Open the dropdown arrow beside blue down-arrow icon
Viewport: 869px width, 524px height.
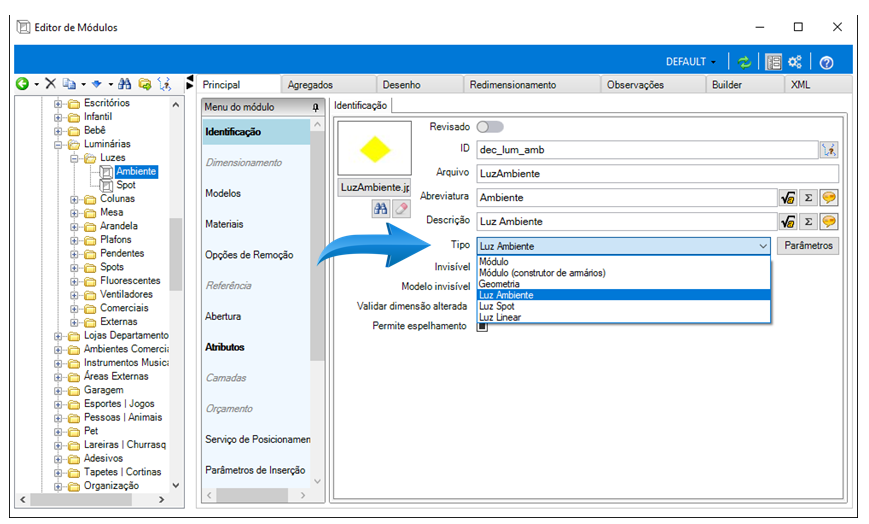tap(110, 85)
